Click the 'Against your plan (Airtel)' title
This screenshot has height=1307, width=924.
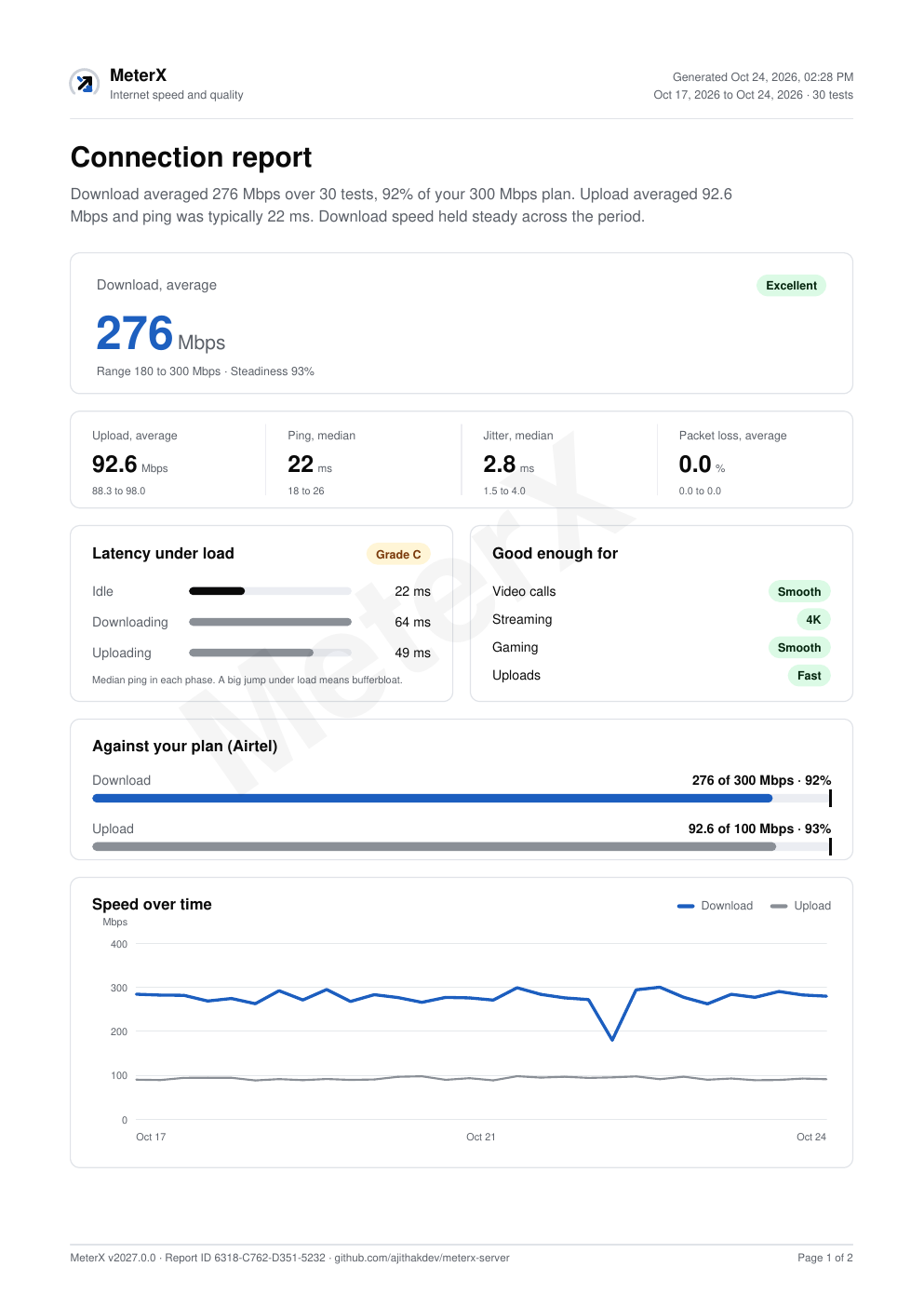185,747
